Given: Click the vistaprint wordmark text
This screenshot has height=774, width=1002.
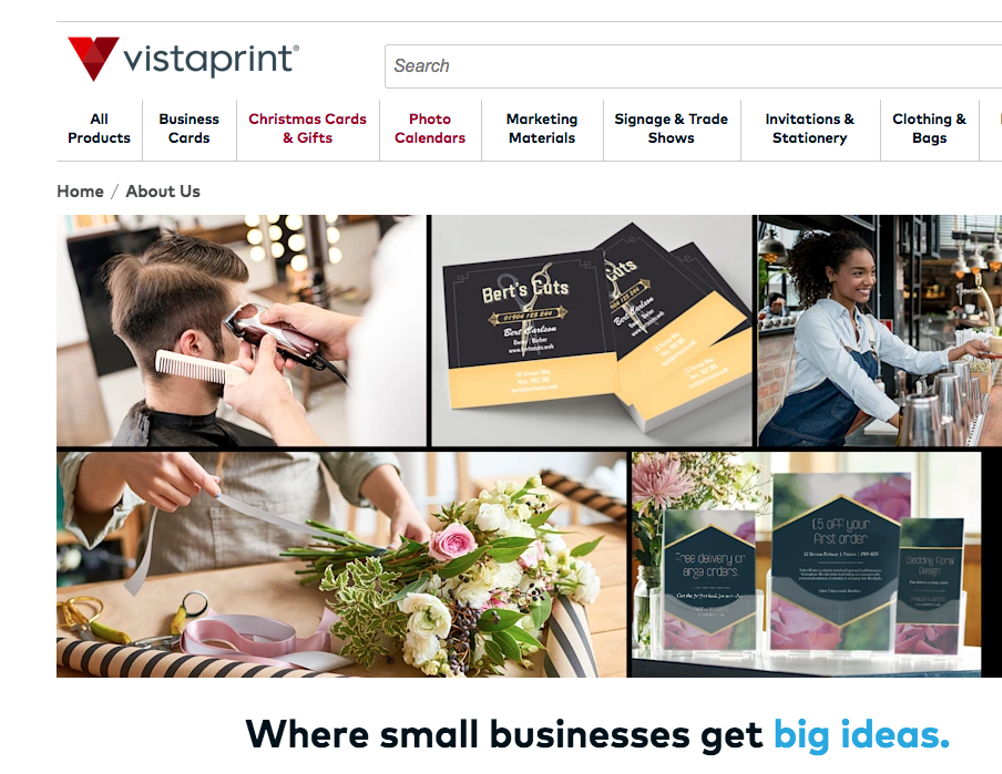Looking at the screenshot, I should click(x=211, y=60).
